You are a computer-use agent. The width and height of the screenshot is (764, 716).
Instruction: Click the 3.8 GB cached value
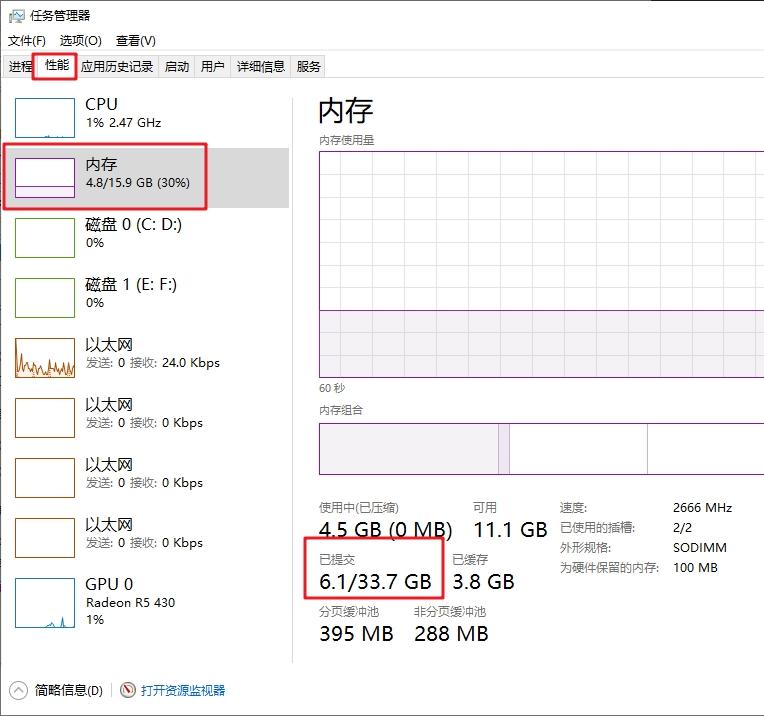(x=483, y=581)
